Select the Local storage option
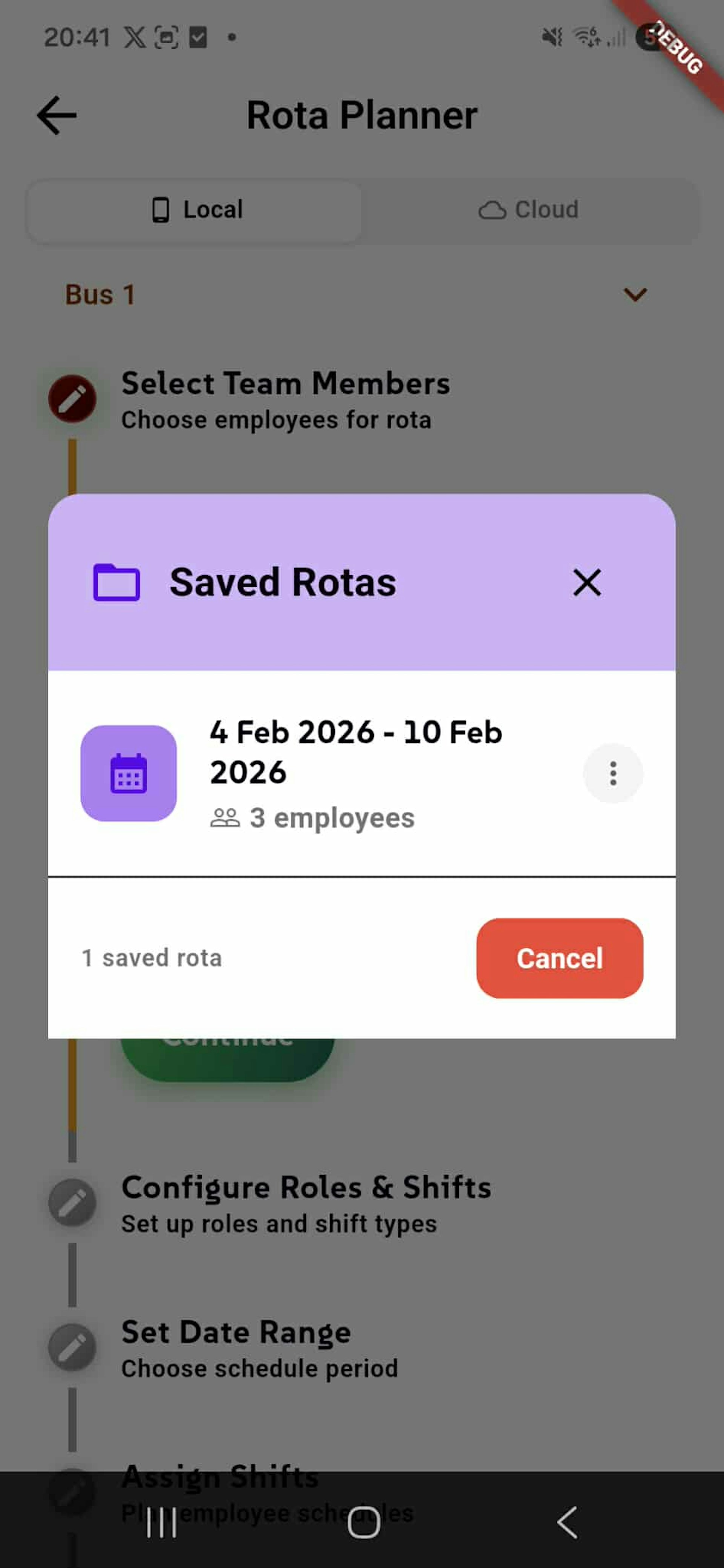The height and width of the screenshot is (1568, 724). [195, 209]
